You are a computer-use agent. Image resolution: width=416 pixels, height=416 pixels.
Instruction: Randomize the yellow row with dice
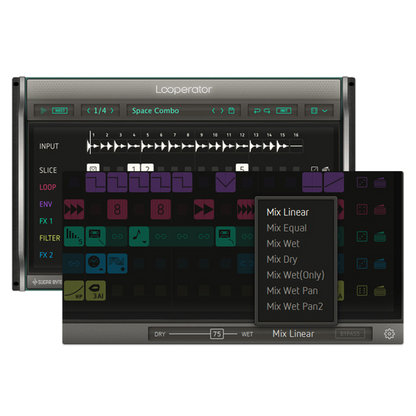point(362,291)
